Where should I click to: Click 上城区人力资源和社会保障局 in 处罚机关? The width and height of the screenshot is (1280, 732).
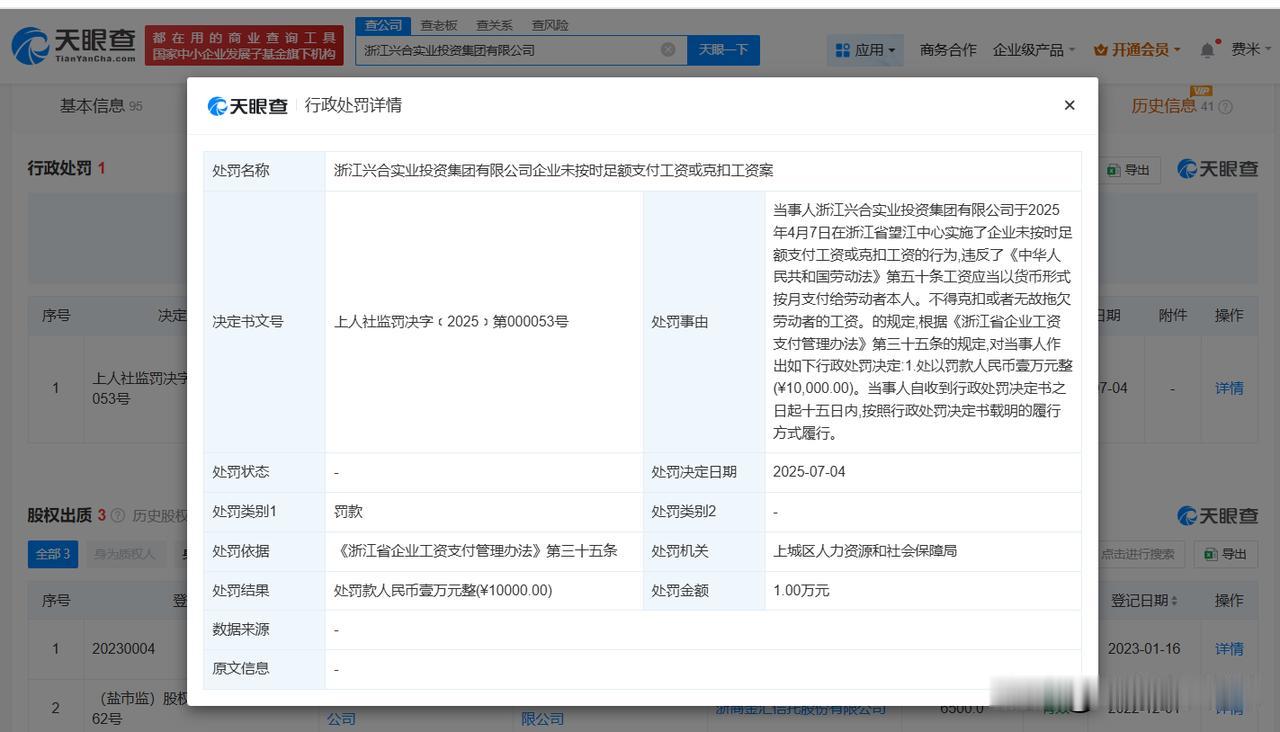tap(865, 551)
